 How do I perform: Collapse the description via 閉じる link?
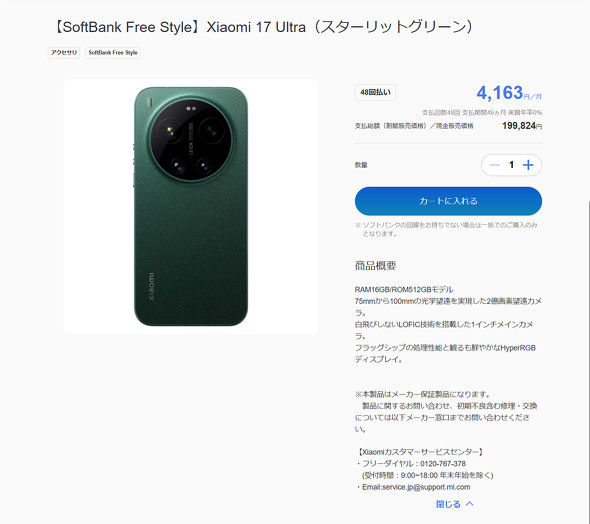[448, 504]
